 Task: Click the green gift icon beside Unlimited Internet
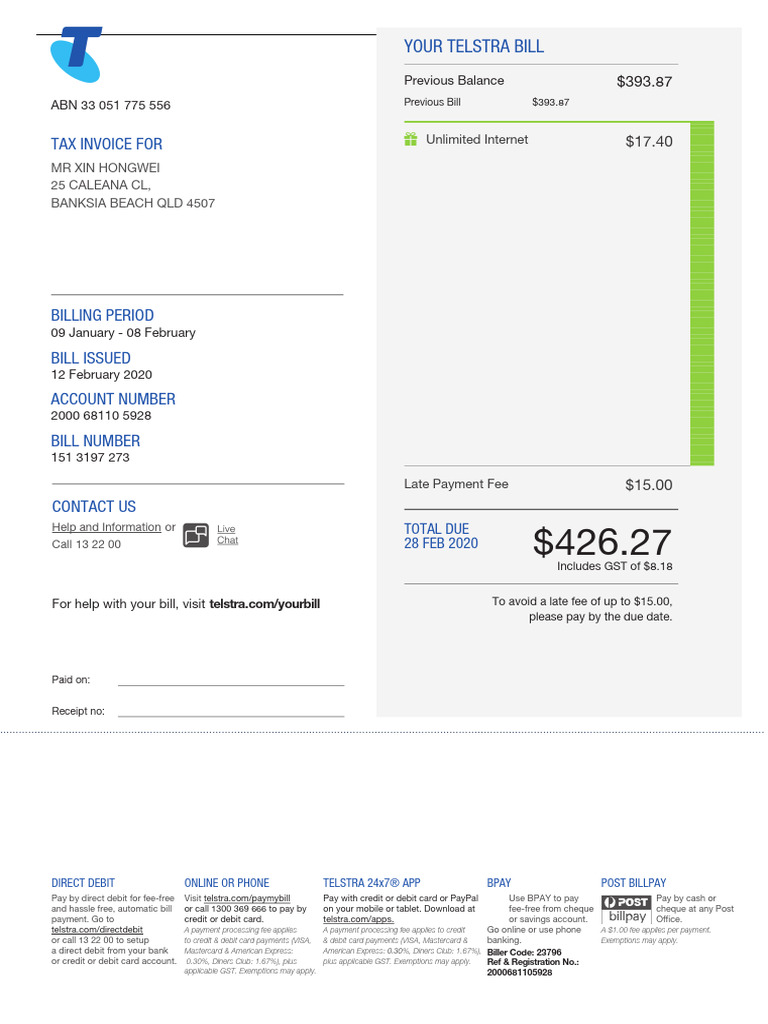[x=410, y=140]
